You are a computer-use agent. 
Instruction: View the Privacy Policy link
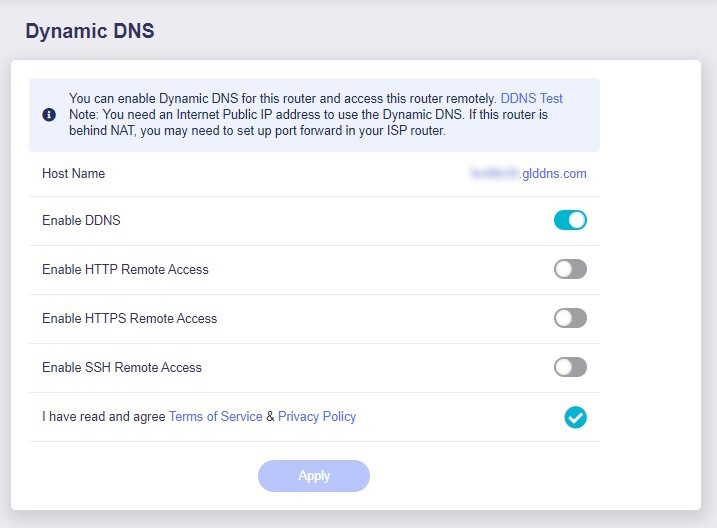[317, 417]
